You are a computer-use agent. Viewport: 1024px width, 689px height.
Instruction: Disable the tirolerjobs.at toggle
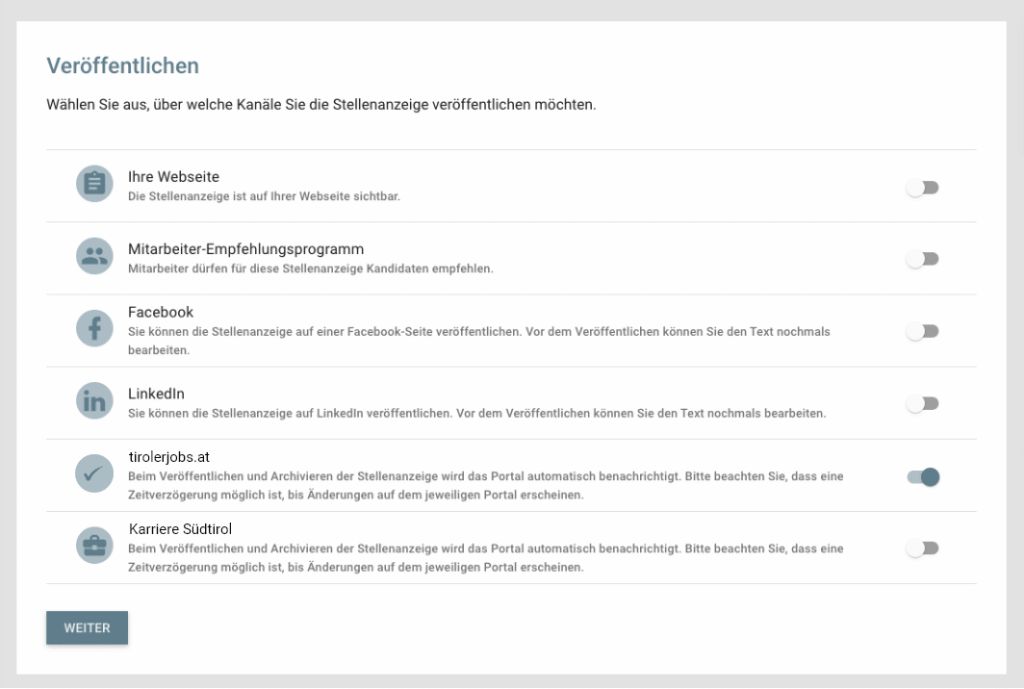pyautogui.click(x=923, y=477)
